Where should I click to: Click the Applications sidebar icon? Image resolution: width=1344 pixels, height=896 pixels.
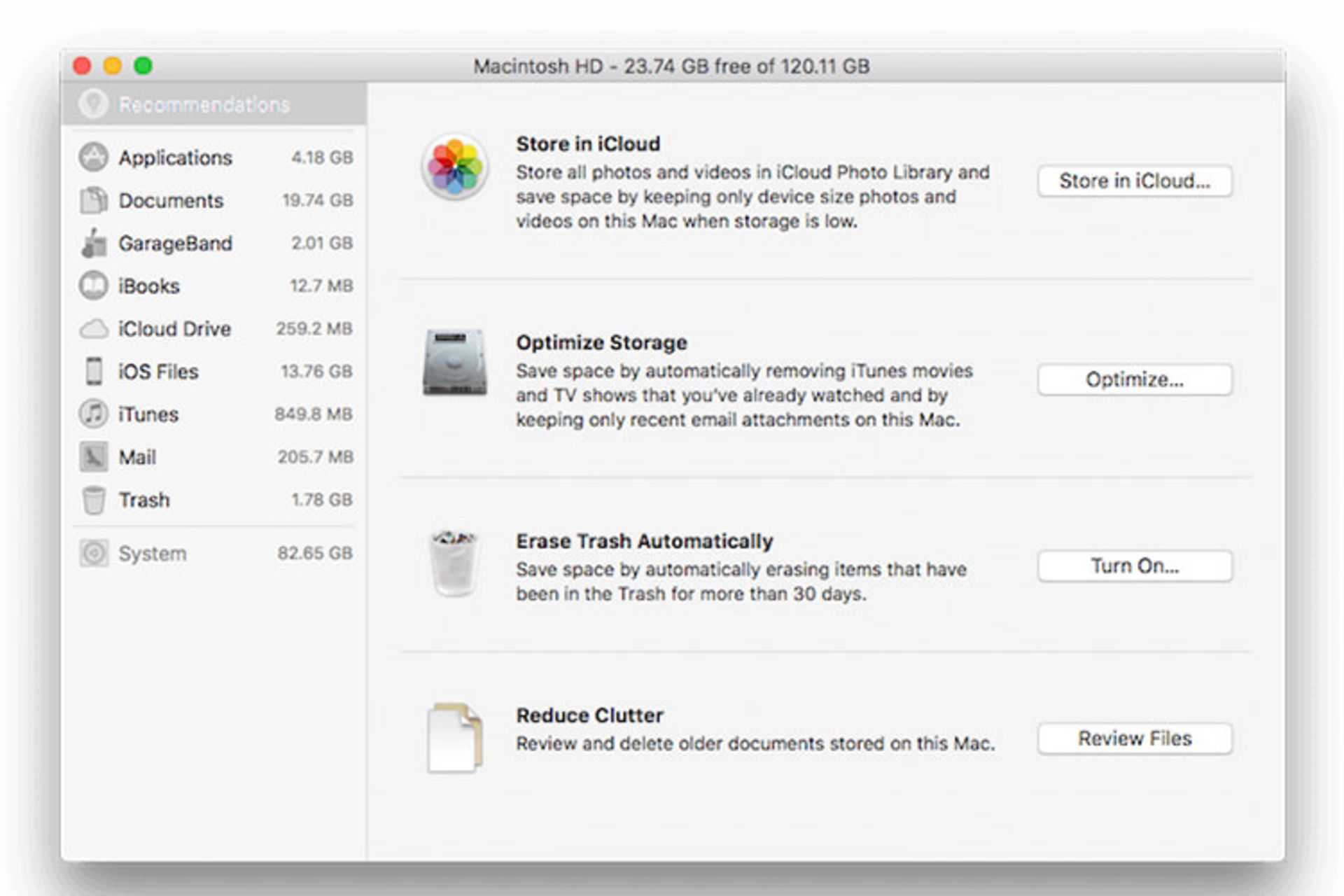(x=93, y=157)
